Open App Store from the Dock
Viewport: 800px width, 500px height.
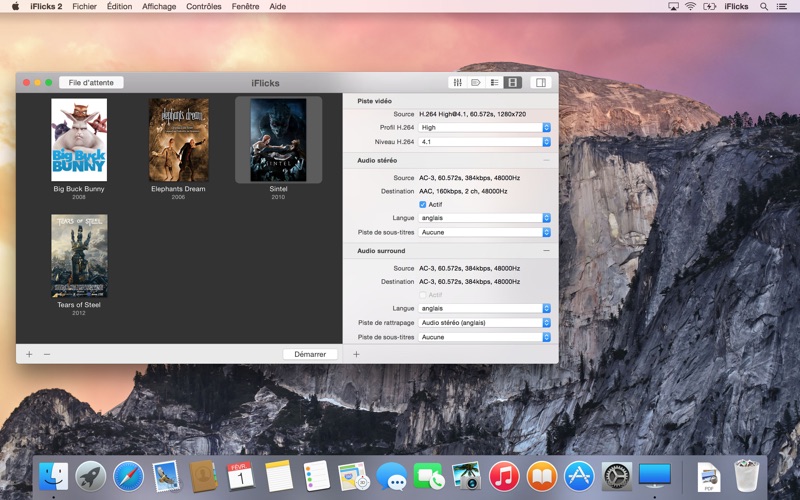pos(579,477)
